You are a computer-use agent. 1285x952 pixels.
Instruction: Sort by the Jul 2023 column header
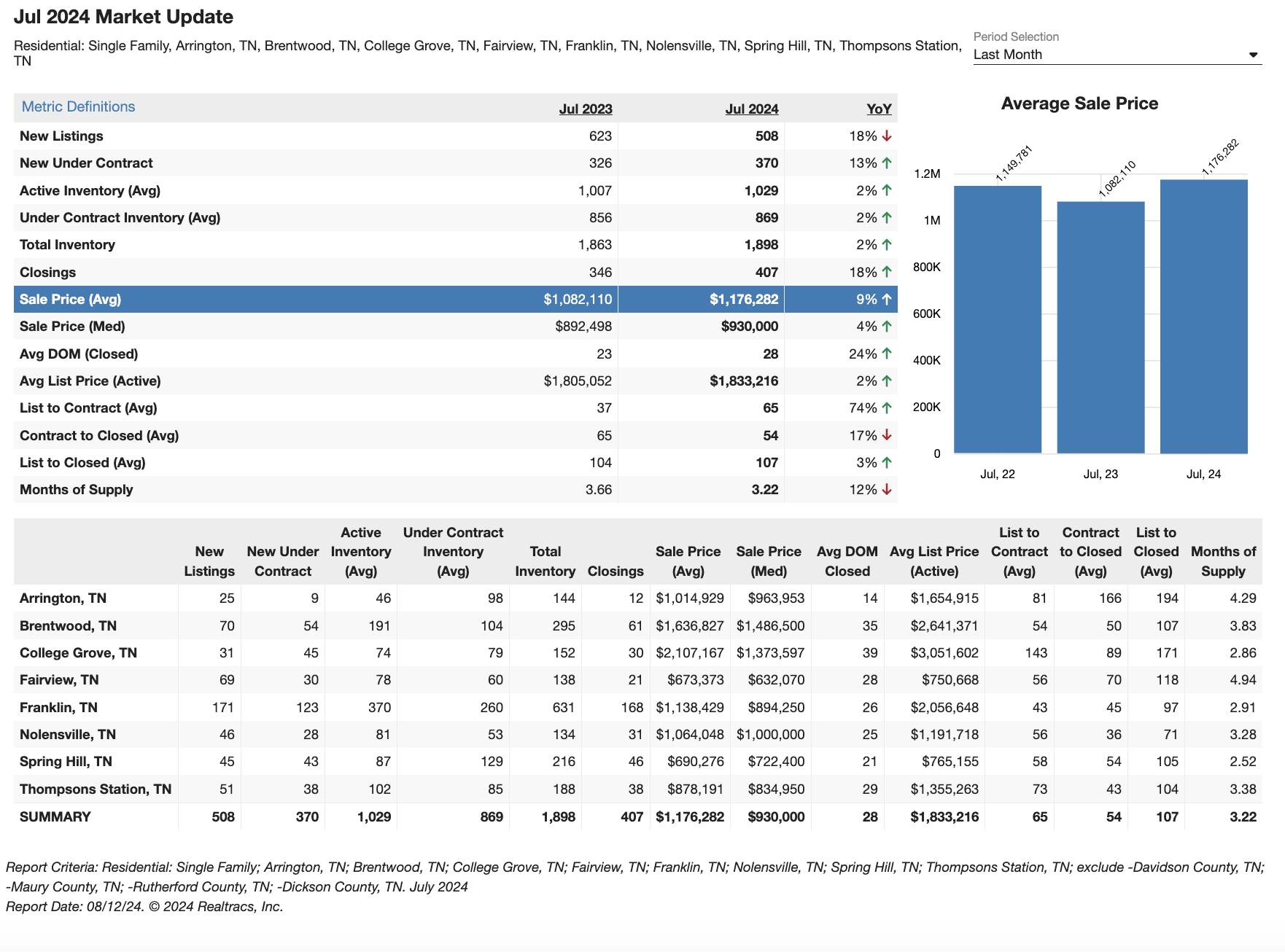tap(586, 109)
